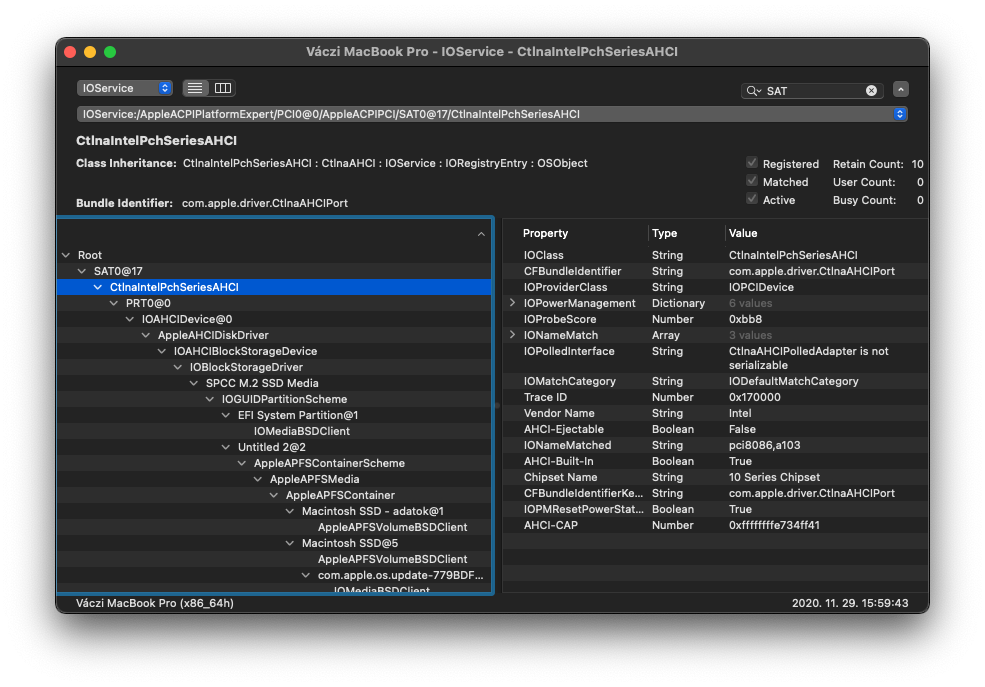Select the IOProviderClass property row
The width and height of the screenshot is (985, 687).
click(x=716, y=287)
